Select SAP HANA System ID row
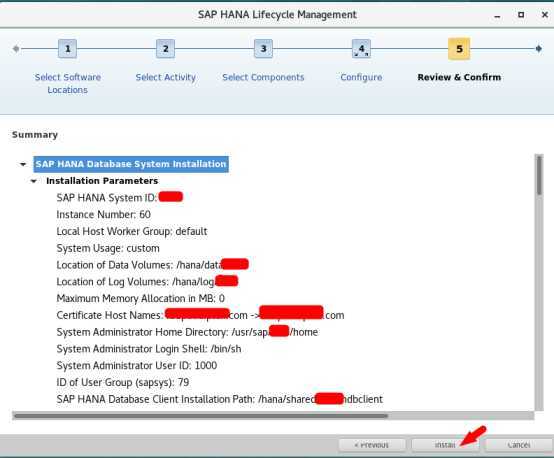This screenshot has width=554, height=458. 119,198
